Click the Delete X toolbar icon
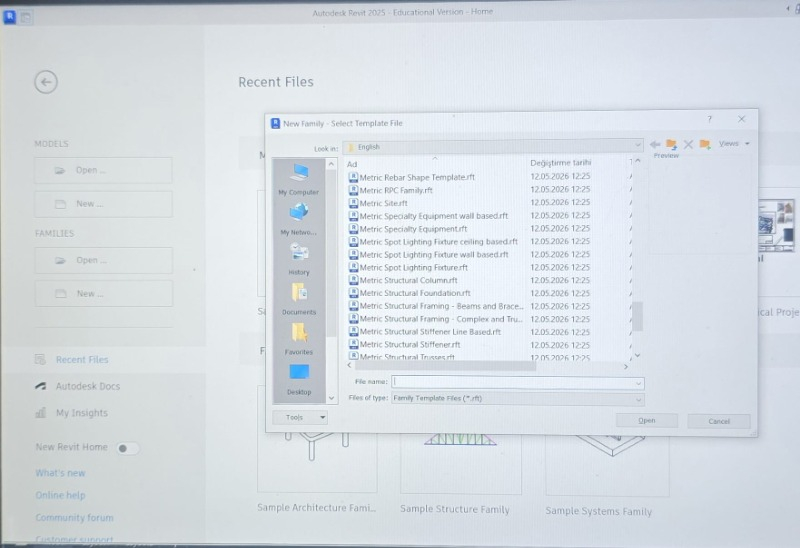Image resolution: width=800 pixels, height=548 pixels. [x=688, y=144]
